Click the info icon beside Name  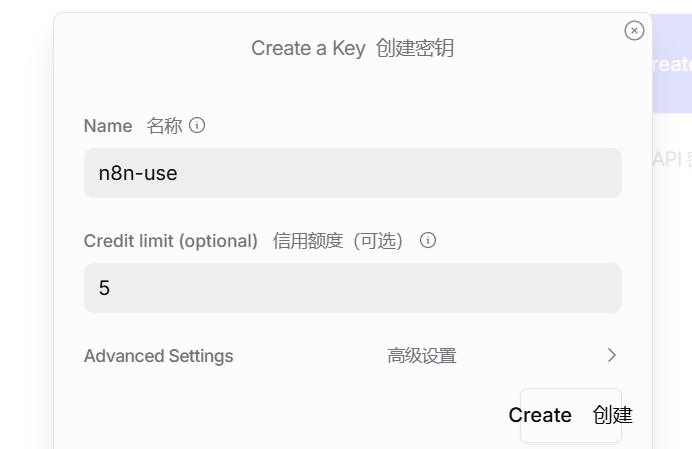pyautogui.click(x=197, y=126)
